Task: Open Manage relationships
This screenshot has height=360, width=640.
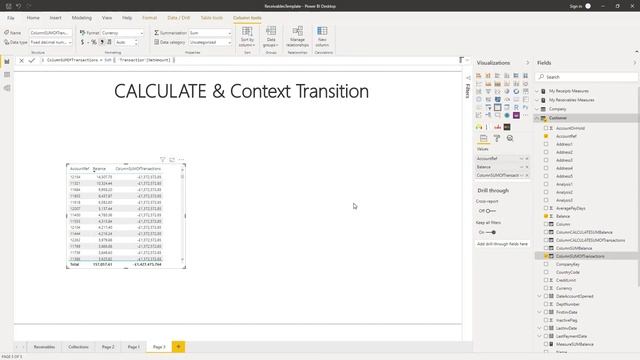Action: click(x=298, y=36)
